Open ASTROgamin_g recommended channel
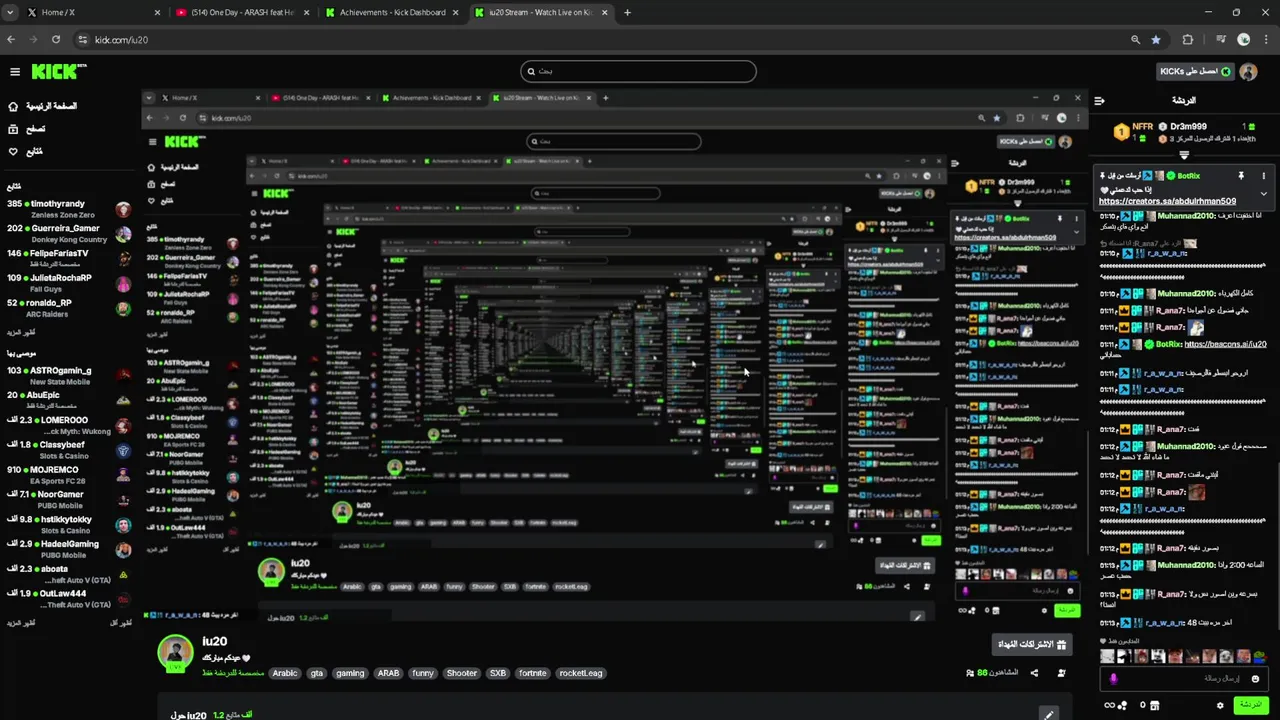Screen dimensions: 1280x720 (x=68, y=376)
